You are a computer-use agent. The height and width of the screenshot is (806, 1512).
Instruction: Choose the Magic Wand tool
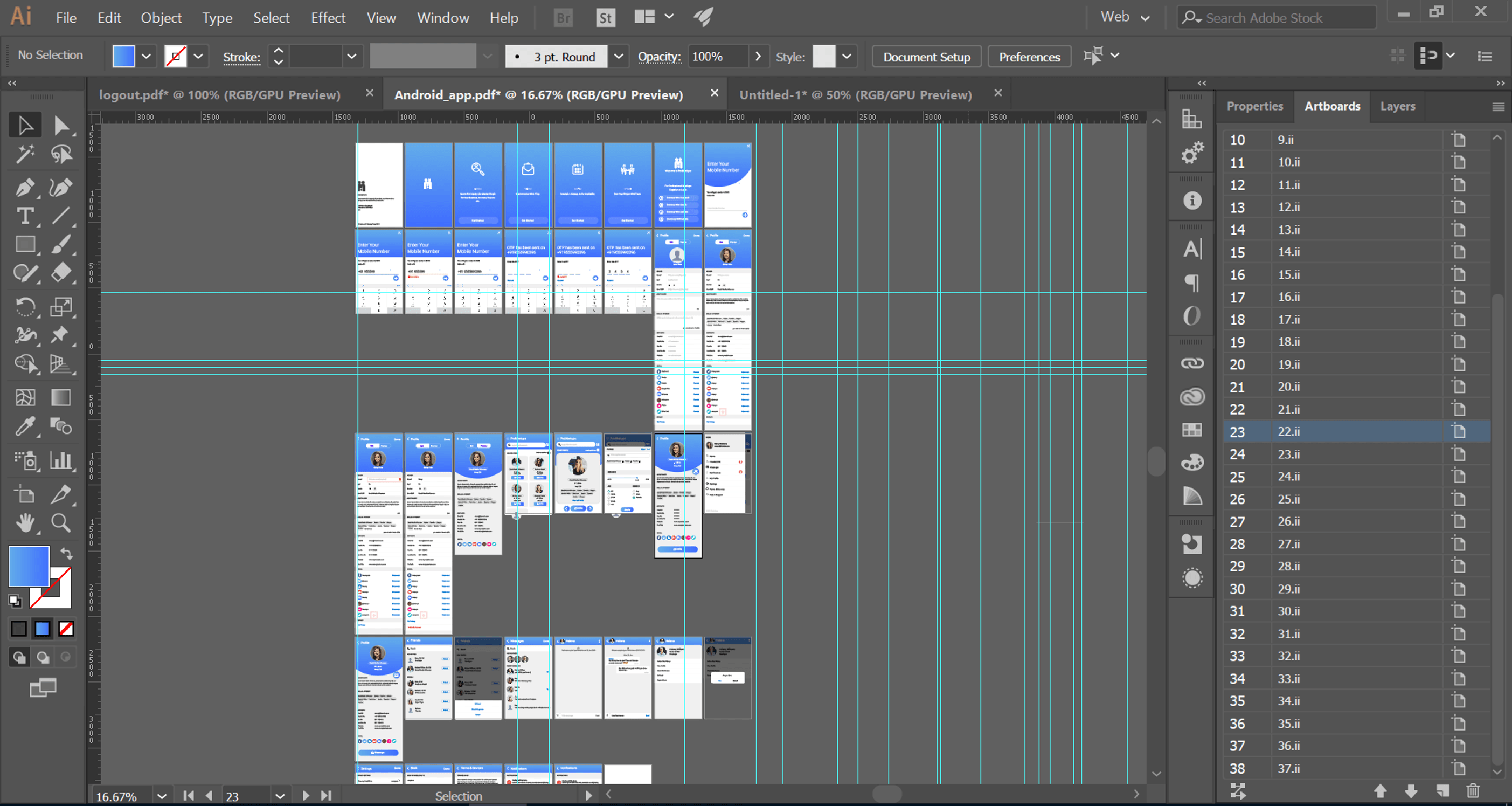(x=25, y=155)
